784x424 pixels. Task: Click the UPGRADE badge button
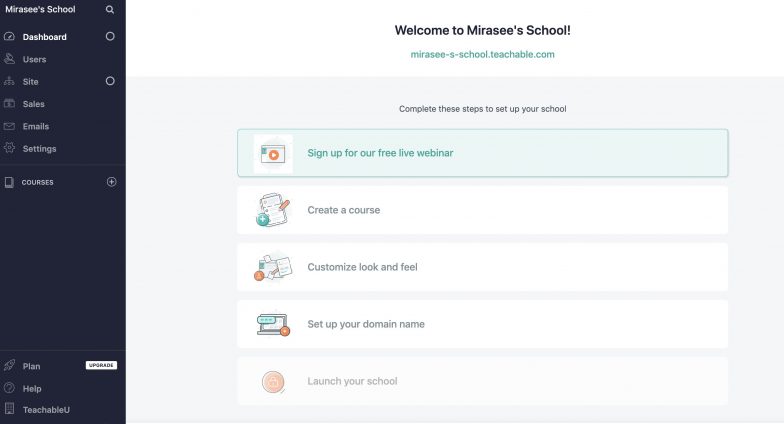[102, 366]
